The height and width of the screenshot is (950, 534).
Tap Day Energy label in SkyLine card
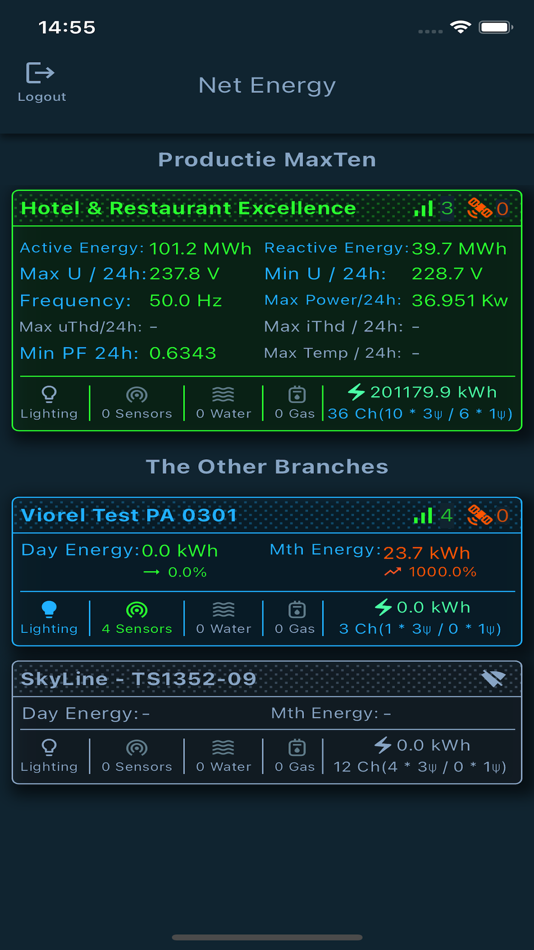[81, 714]
